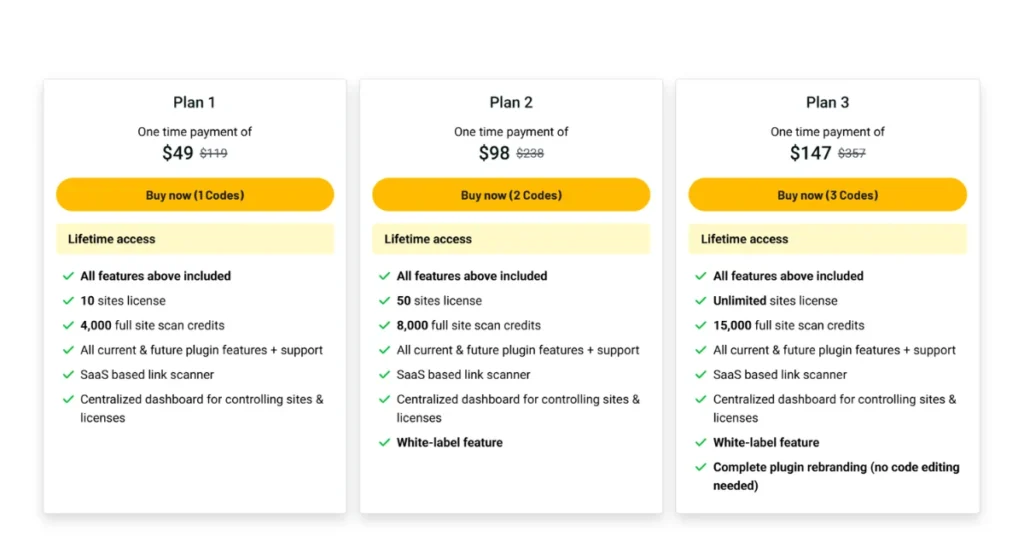Click the $49 price in Plan 1
This screenshot has height=536, width=1024.
click(x=178, y=153)
